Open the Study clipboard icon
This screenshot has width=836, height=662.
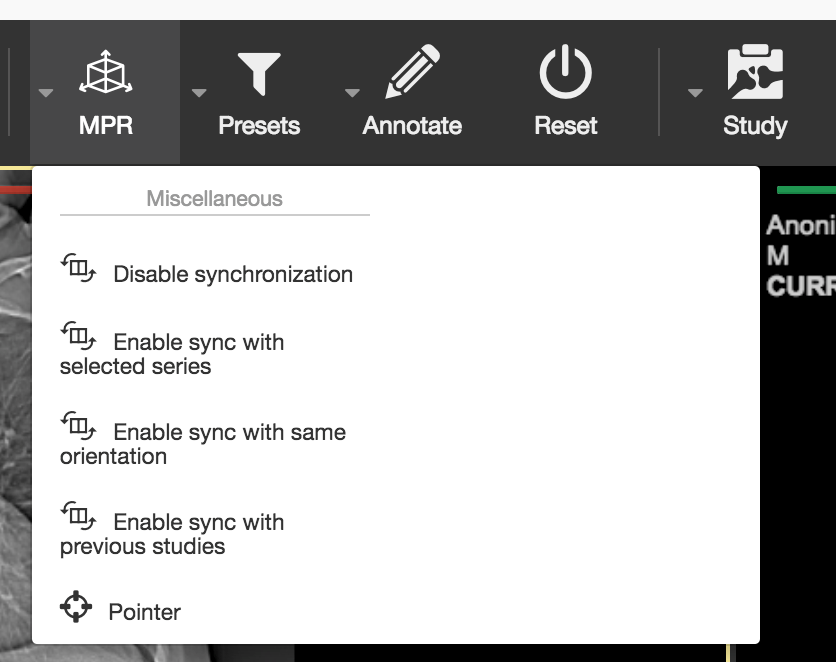point(755,71)
